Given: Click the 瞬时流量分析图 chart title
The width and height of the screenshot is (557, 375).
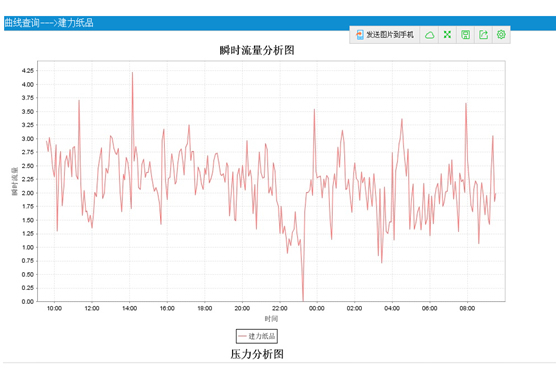Looking at the screenshot, I should tap(257, 50).
